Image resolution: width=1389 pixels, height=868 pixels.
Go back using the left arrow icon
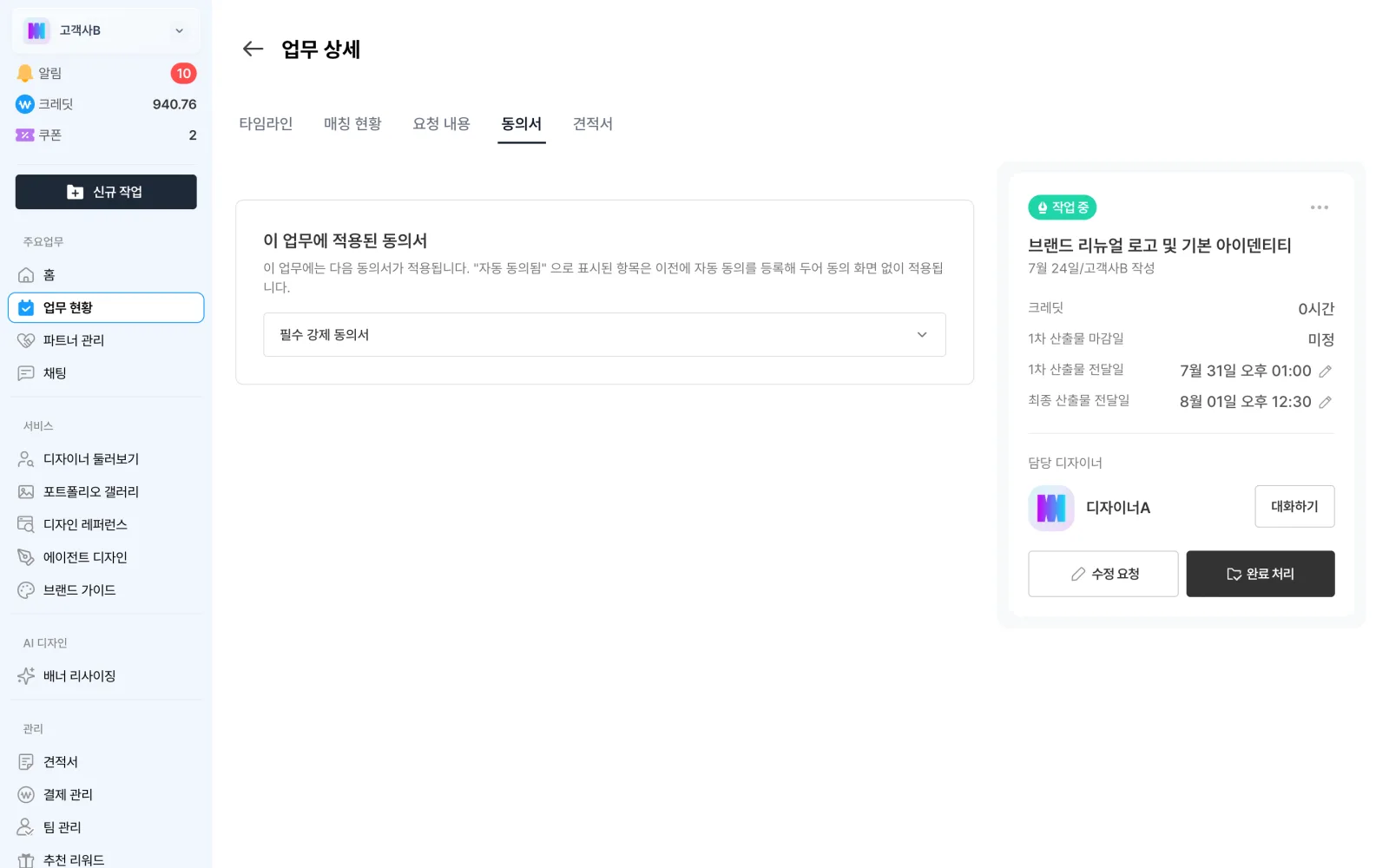pyautogui.click(x=253, y=49)
